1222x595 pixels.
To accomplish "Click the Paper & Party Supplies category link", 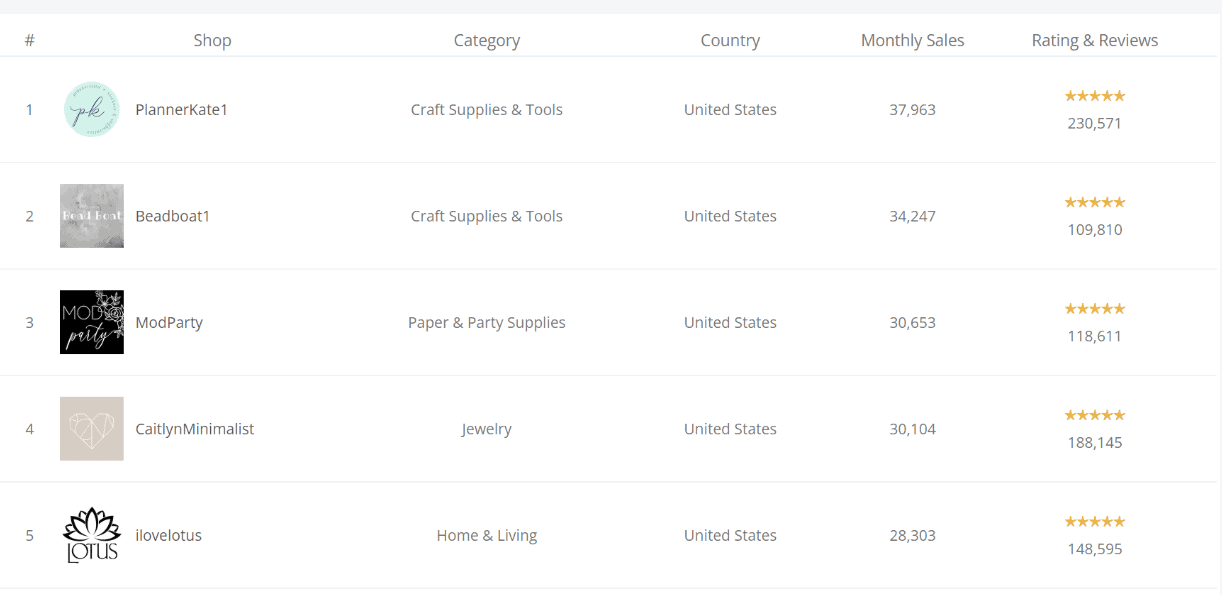I will pyautogui.click(x=487, y=322).
